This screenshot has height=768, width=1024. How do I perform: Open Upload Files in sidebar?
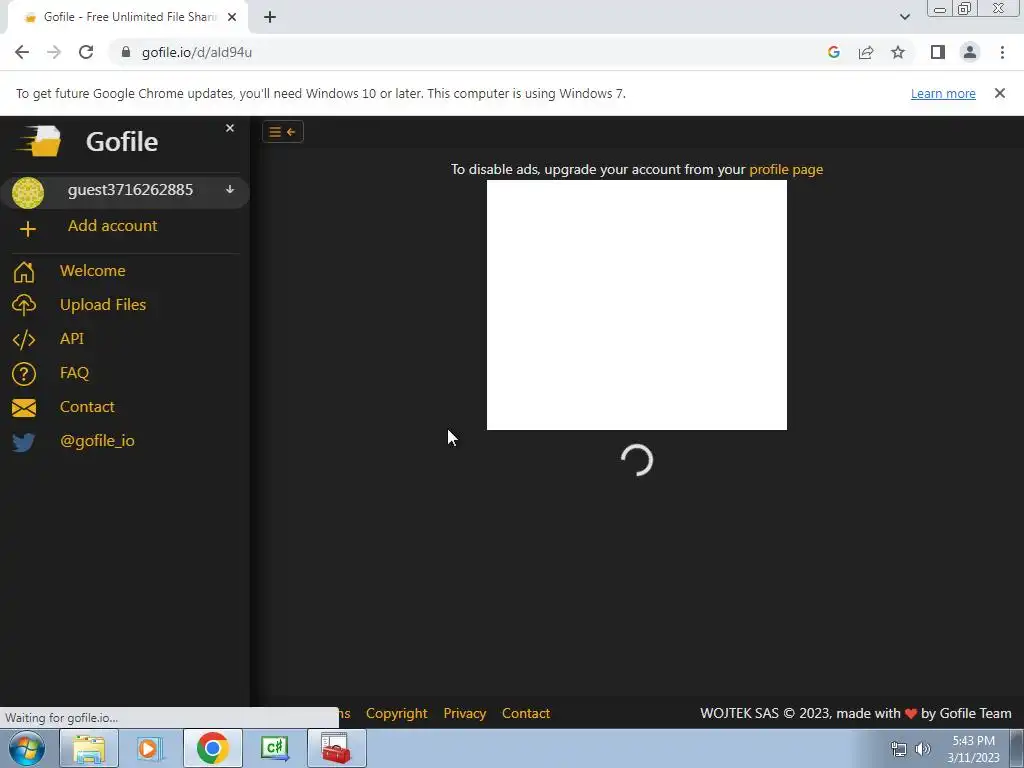[103, 304]
